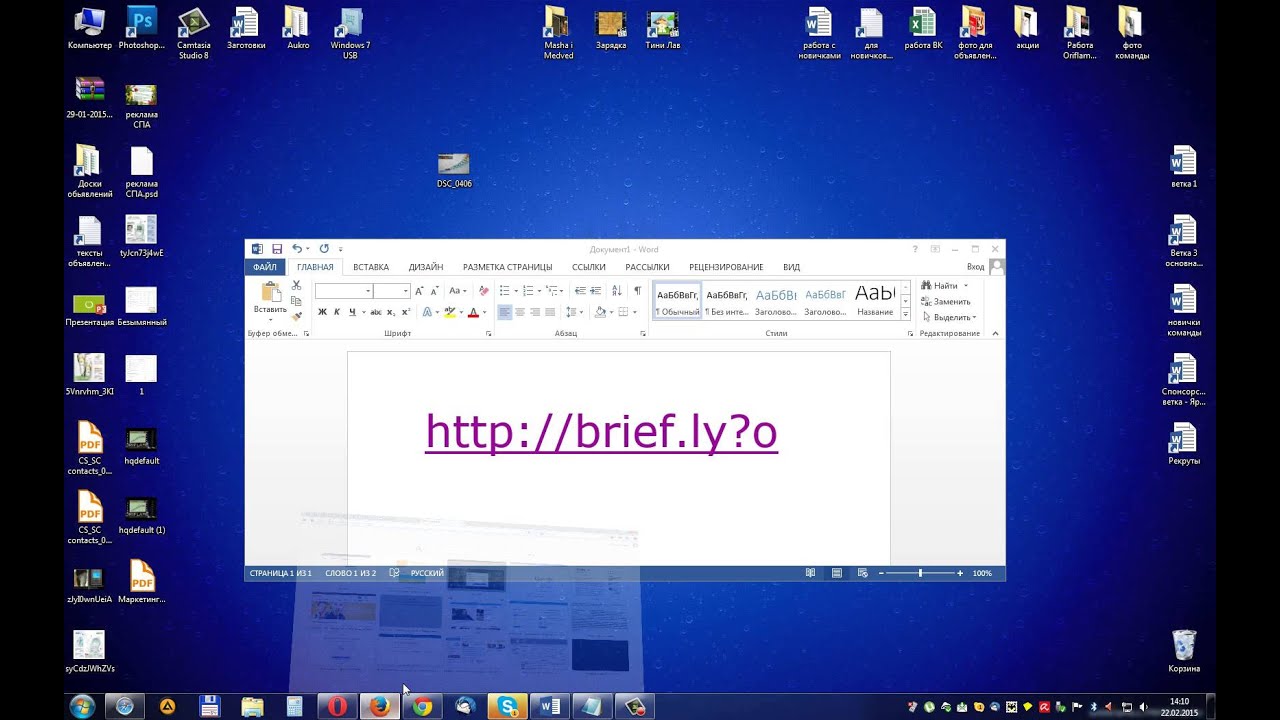Toggle Strikethrough (abc) formatting
1280x720 pixels.
(376, 312)
